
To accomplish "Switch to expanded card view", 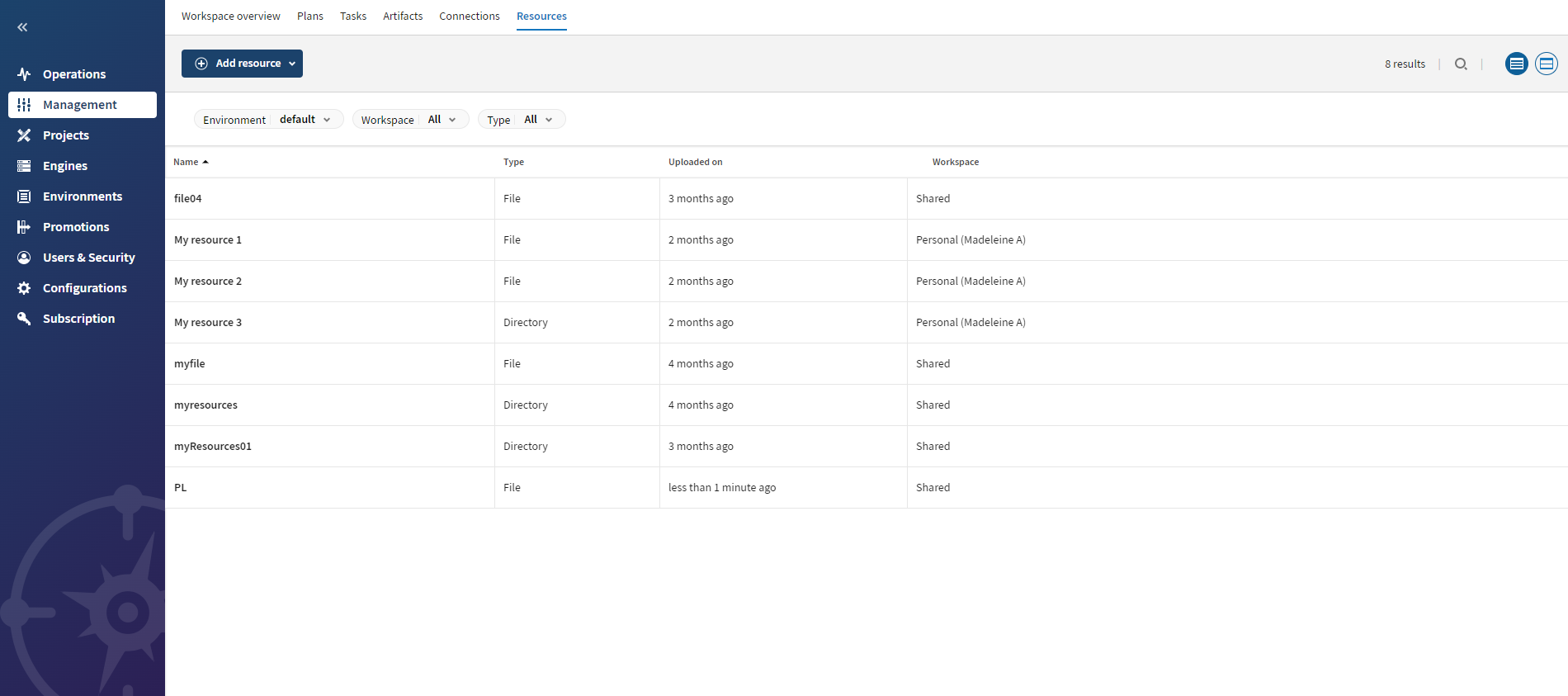I will click(x=1546, y=64).
